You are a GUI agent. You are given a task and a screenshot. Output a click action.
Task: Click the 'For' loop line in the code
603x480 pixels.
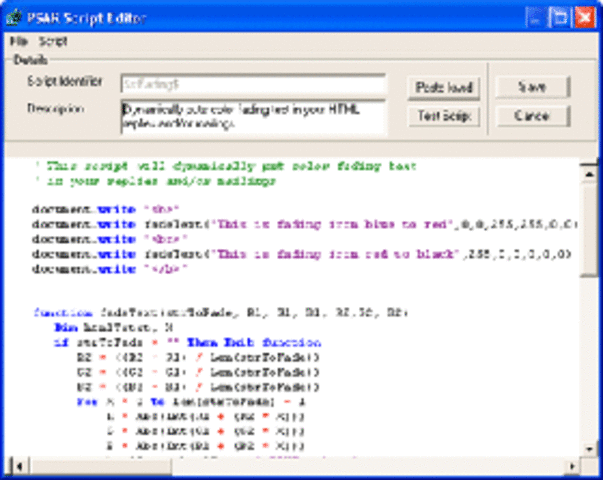click(x=191, y=402)
